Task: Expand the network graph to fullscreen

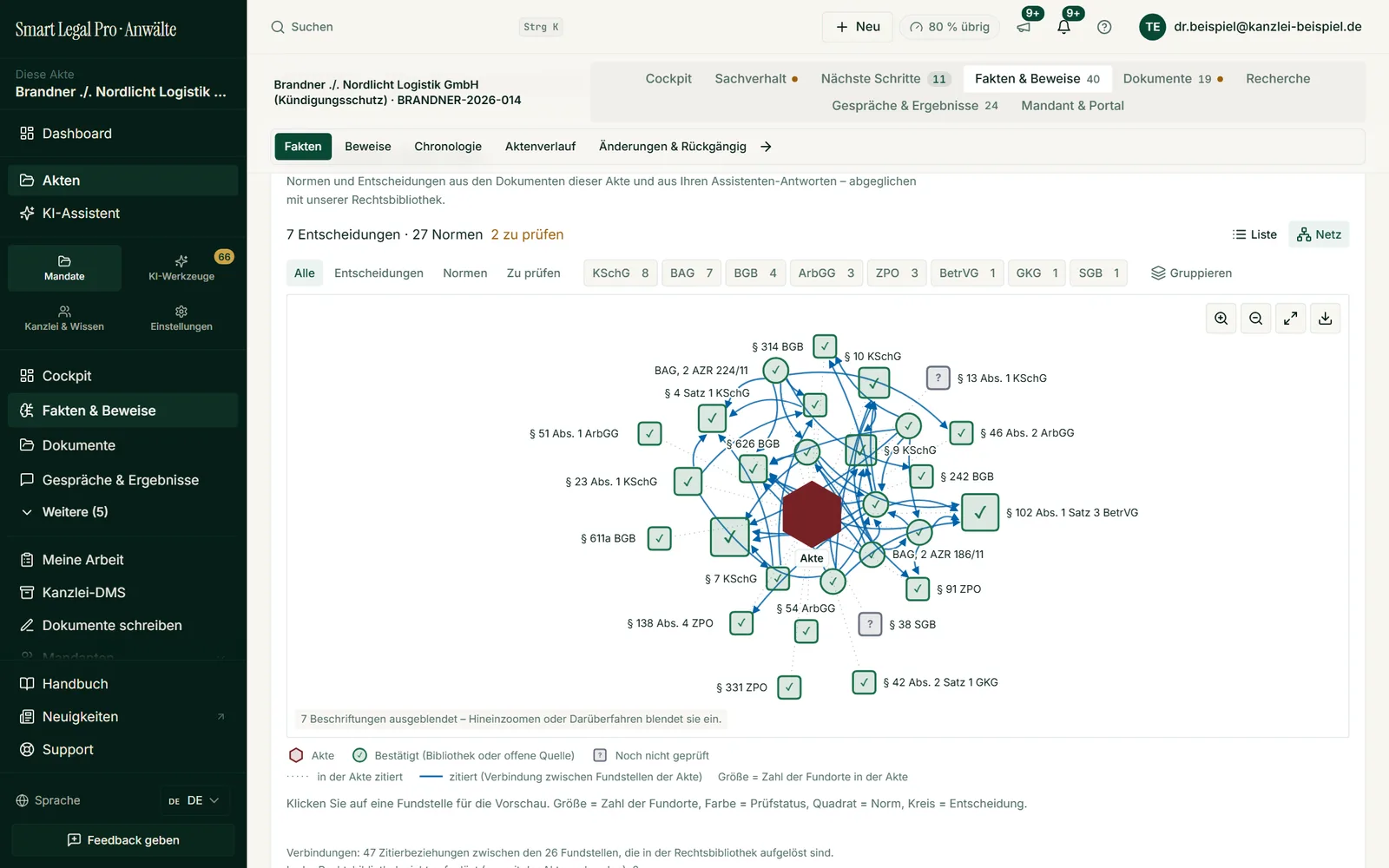Action: point(1291,319)
